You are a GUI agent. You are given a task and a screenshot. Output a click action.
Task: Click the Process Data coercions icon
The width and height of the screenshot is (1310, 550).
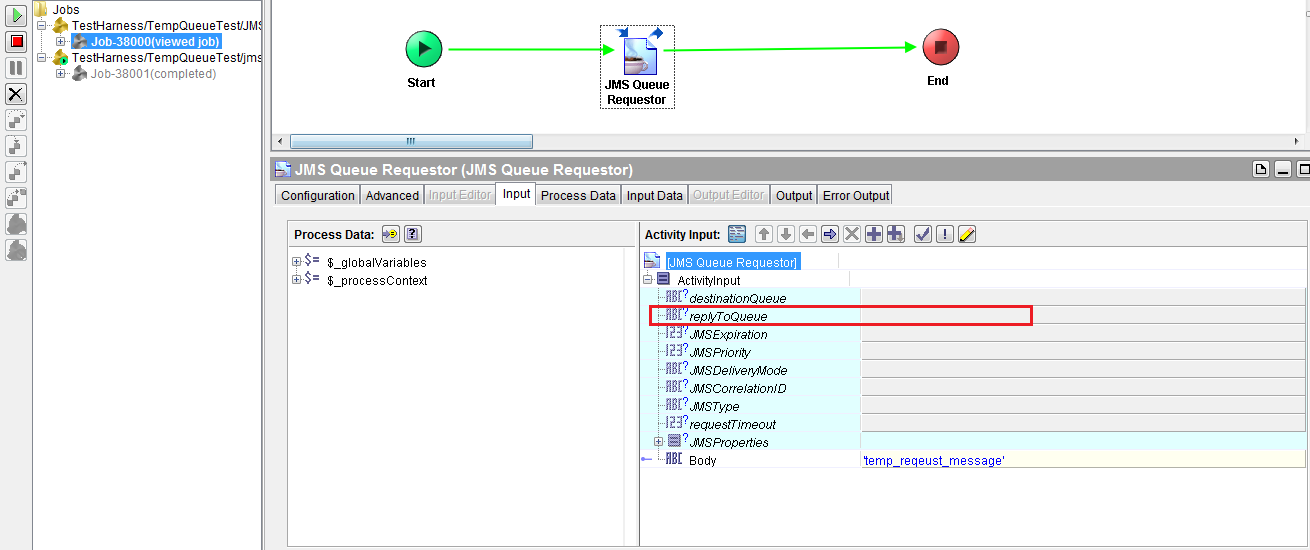tap(390, 234)
